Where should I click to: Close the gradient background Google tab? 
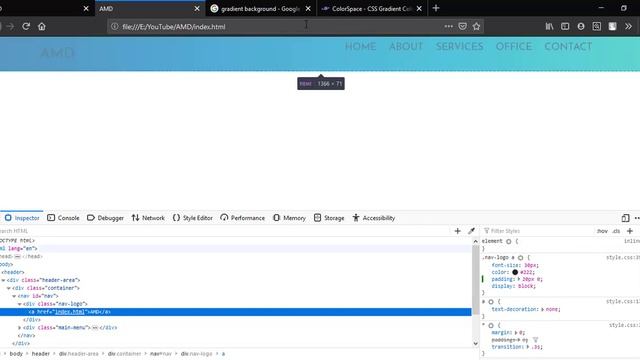[308, 9]
